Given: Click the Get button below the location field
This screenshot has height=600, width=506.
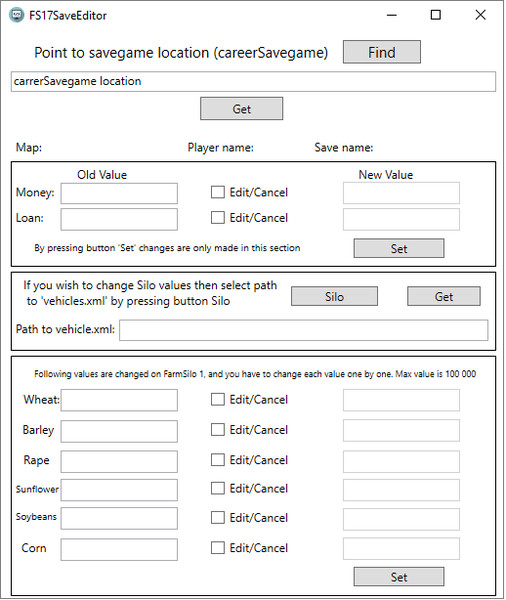Looking at the screenshot, I should pyautogui.click(x=242, y=109).
